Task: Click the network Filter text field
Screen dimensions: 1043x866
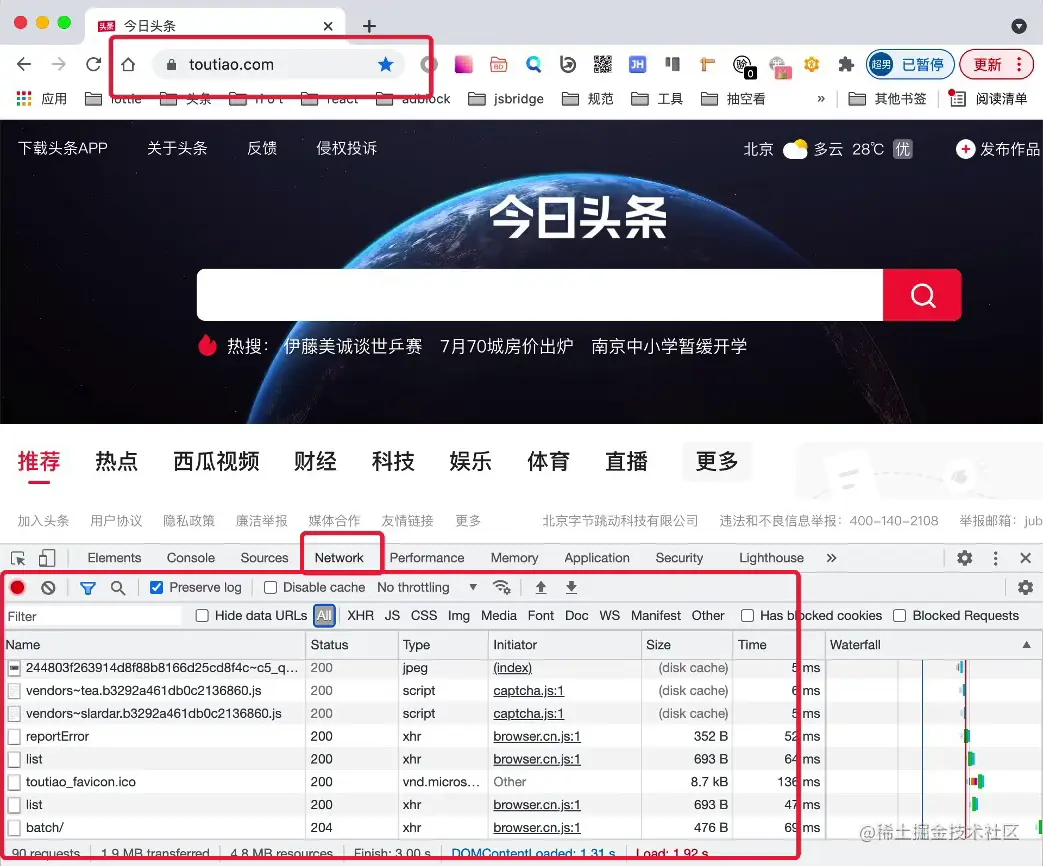Action: pos(93,617)
